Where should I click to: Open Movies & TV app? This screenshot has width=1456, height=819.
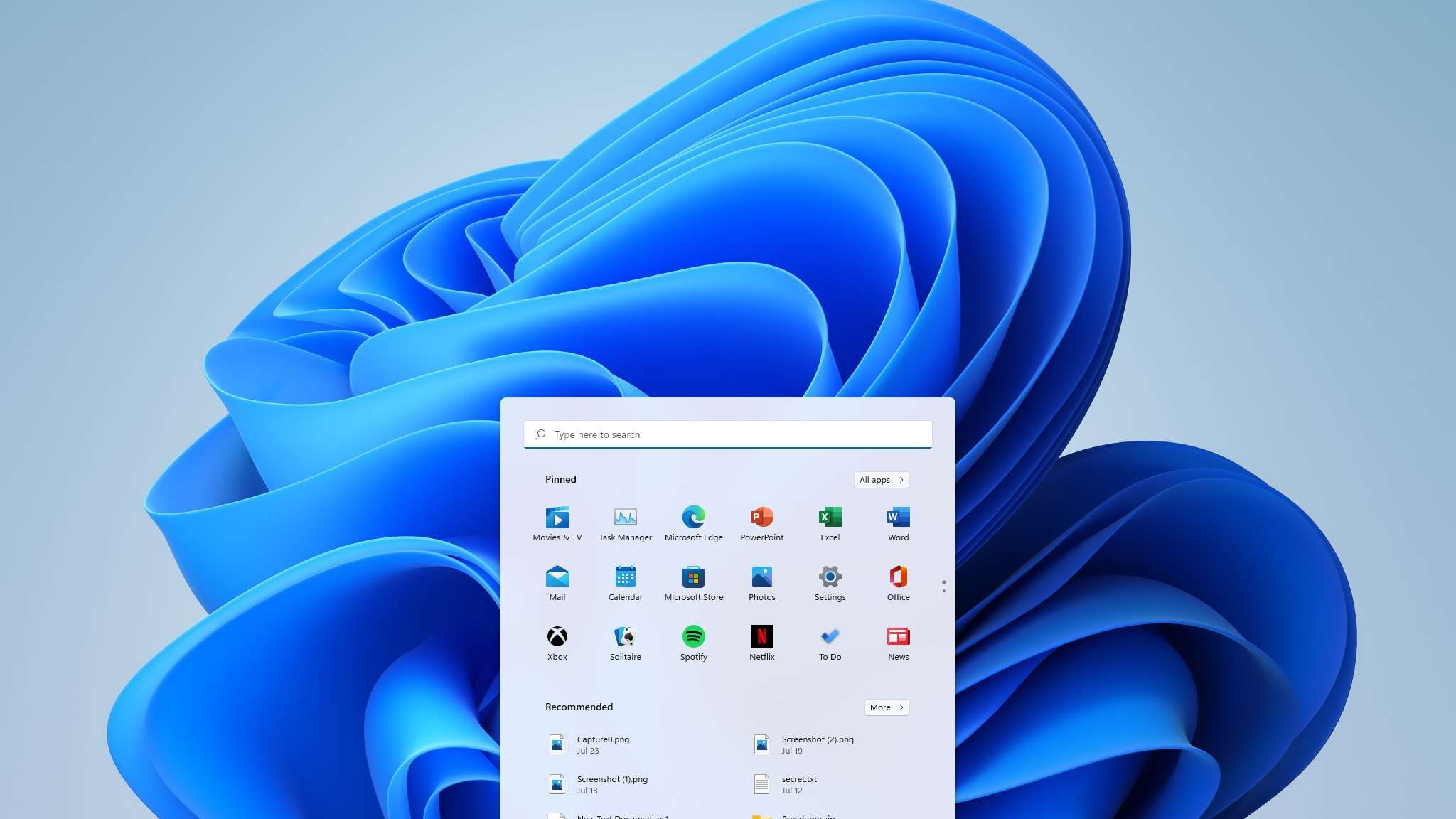pyautogui.click(x=557, y=524)
